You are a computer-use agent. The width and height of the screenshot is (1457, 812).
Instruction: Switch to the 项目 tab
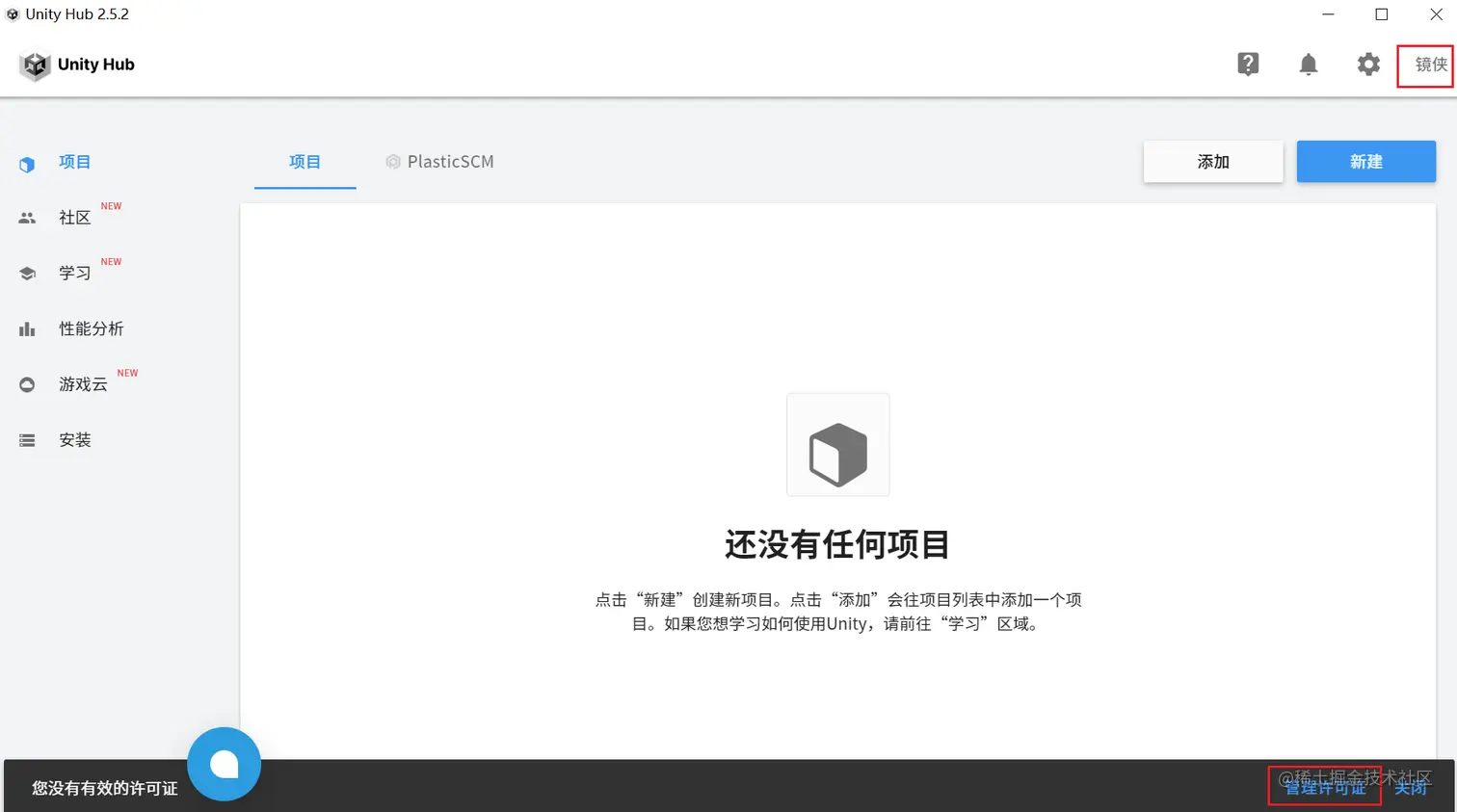pos(305,162)
